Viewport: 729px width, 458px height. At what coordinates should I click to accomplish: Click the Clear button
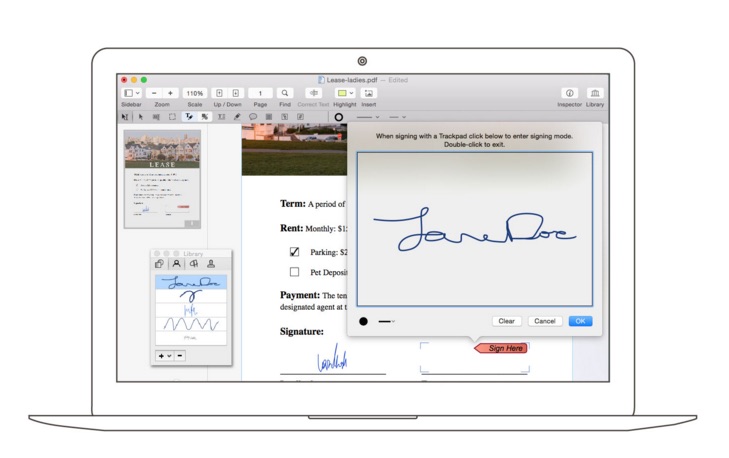coord(506,321)
